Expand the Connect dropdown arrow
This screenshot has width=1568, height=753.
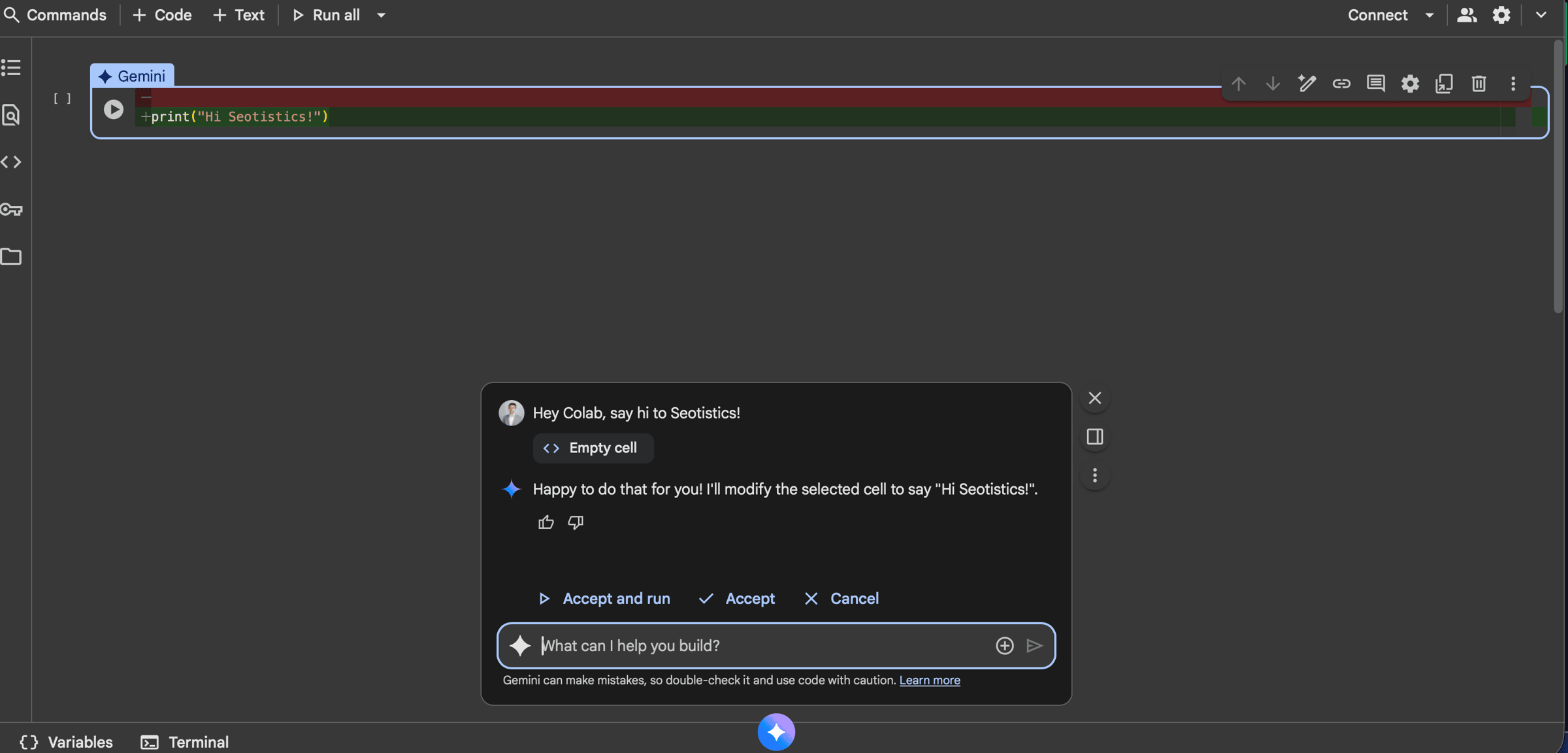click(1429, 15)
